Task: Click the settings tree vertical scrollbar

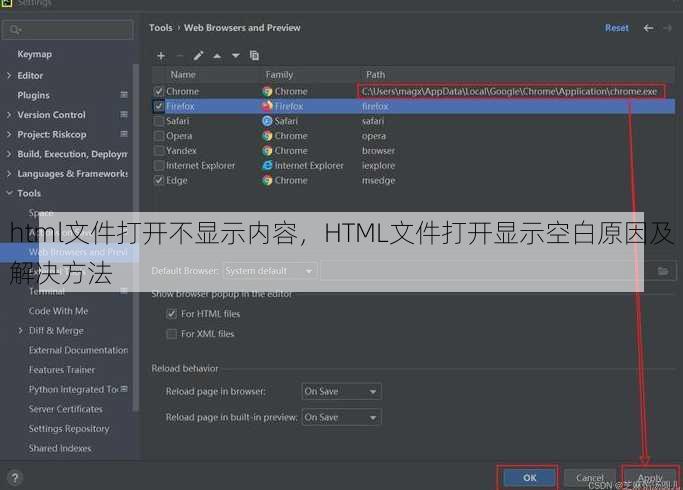Action: [x=135, y=237]
